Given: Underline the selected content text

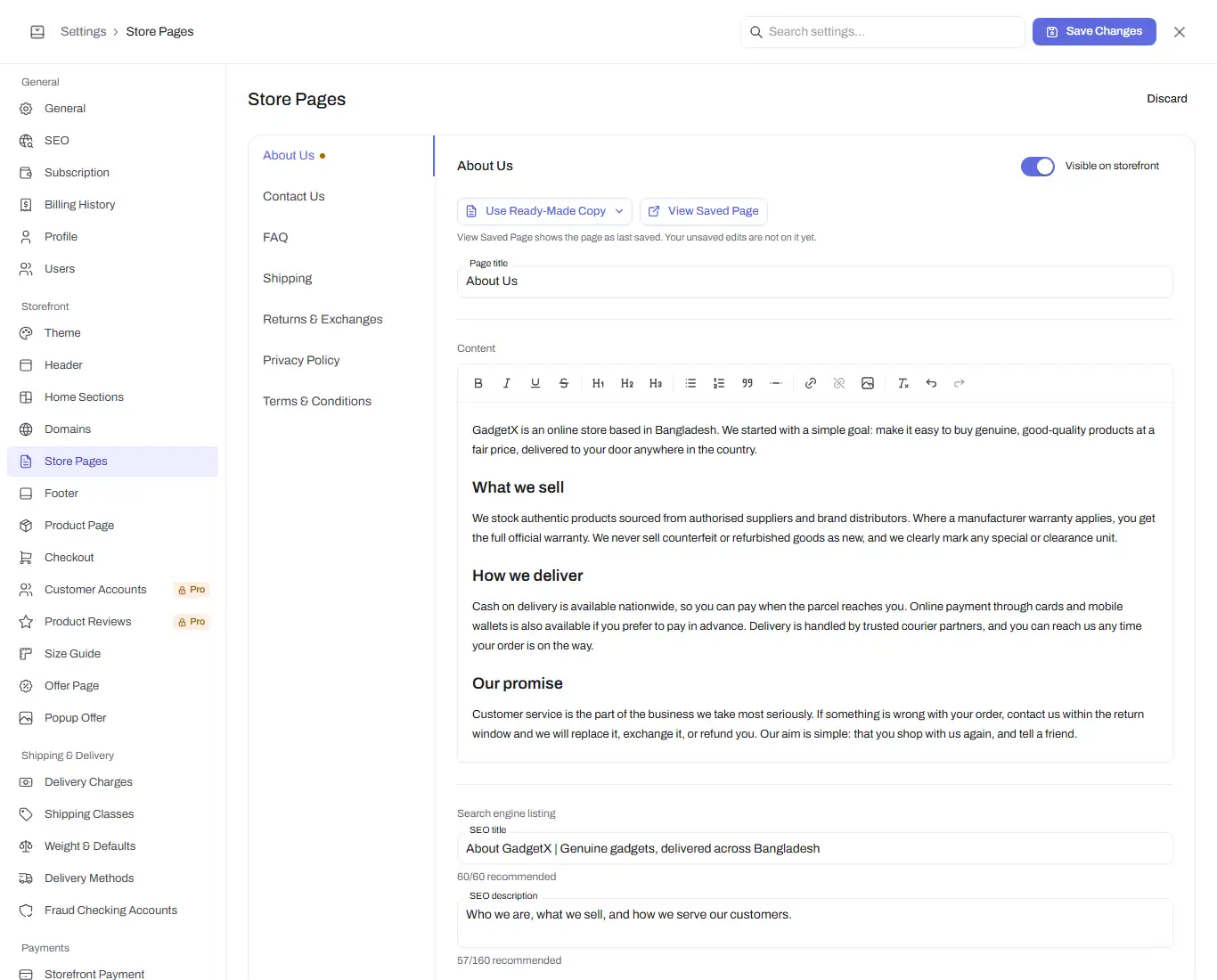Looking at the screenshot, I should point(535,383).
